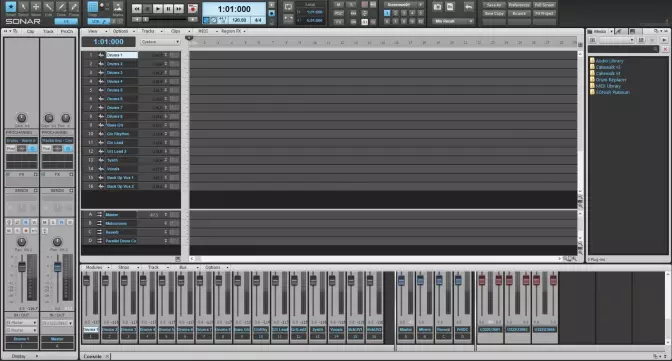Open the Custom track control dropdown
Screen dimensions: 672x361
click(x=160, y=42)
